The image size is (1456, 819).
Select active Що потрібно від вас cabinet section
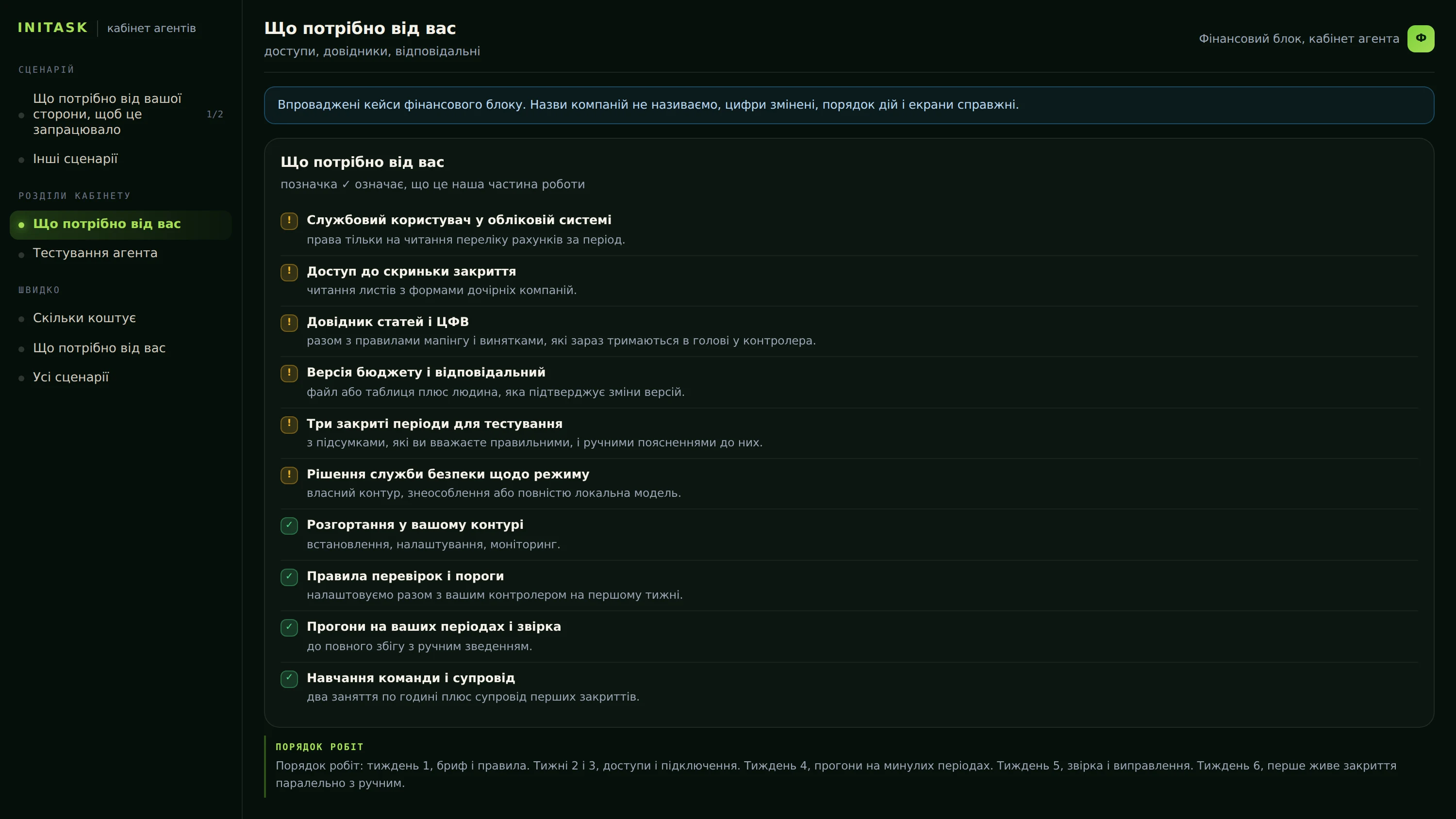pyautogui.click(x=121, y=224)
